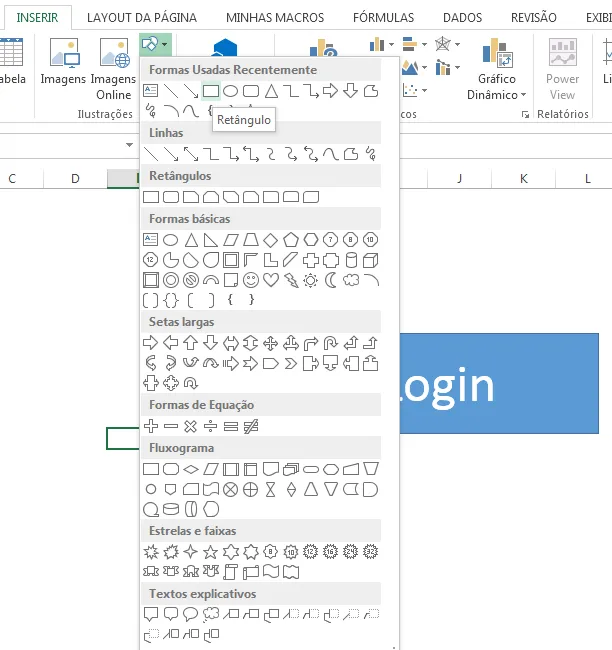Pick the Double Arrow line in Linhas
Image resolution: width=612 pixels, height=650 pixels.
pyautogui.click(x=191, y=154)
